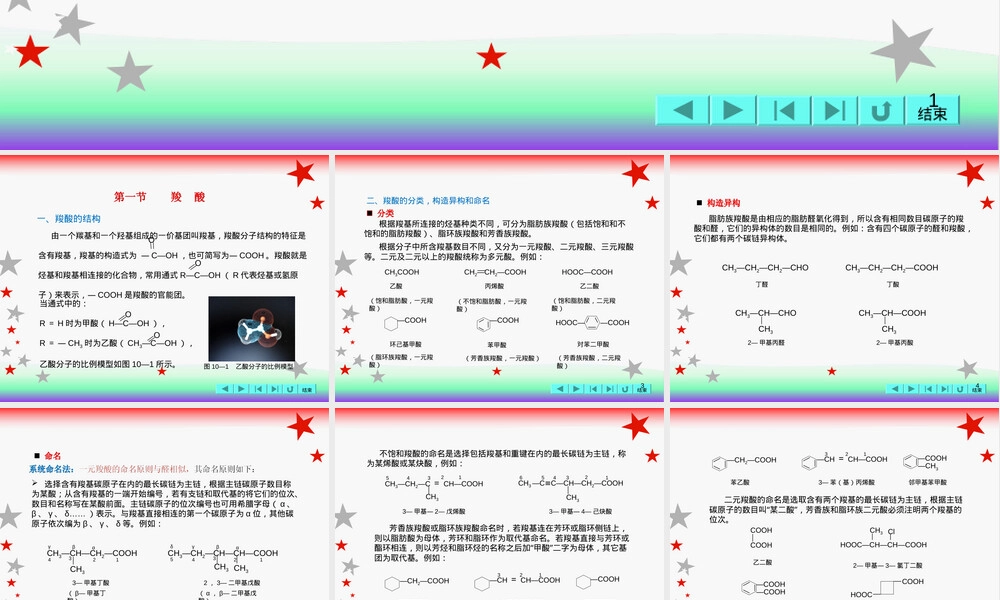Click the label 3—甲基—2—戊烯酸

pyautogui.click(x=434, y=511)
